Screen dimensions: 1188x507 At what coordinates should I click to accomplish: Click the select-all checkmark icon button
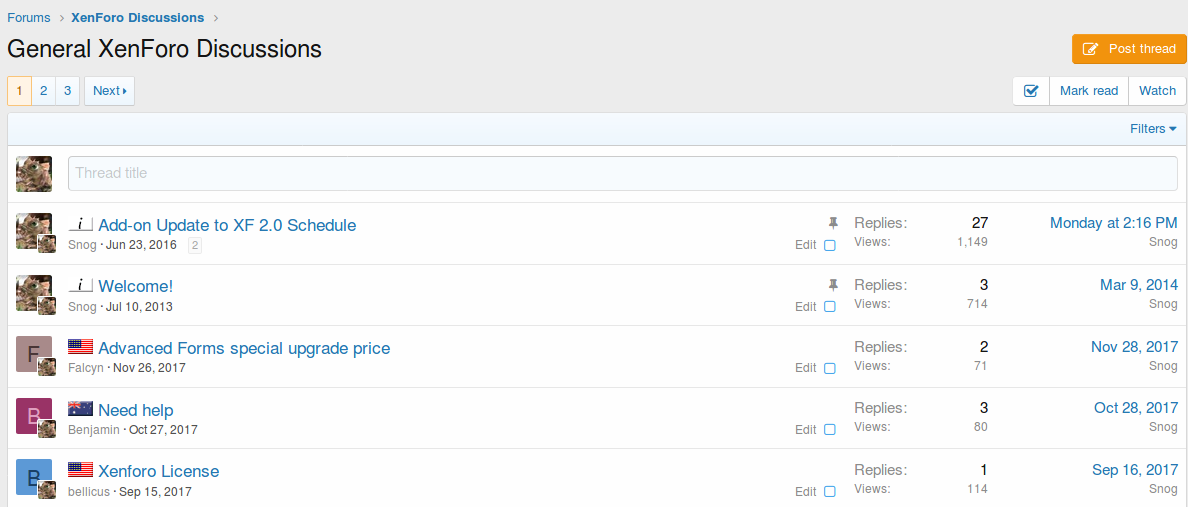[x=1031, y=91]
